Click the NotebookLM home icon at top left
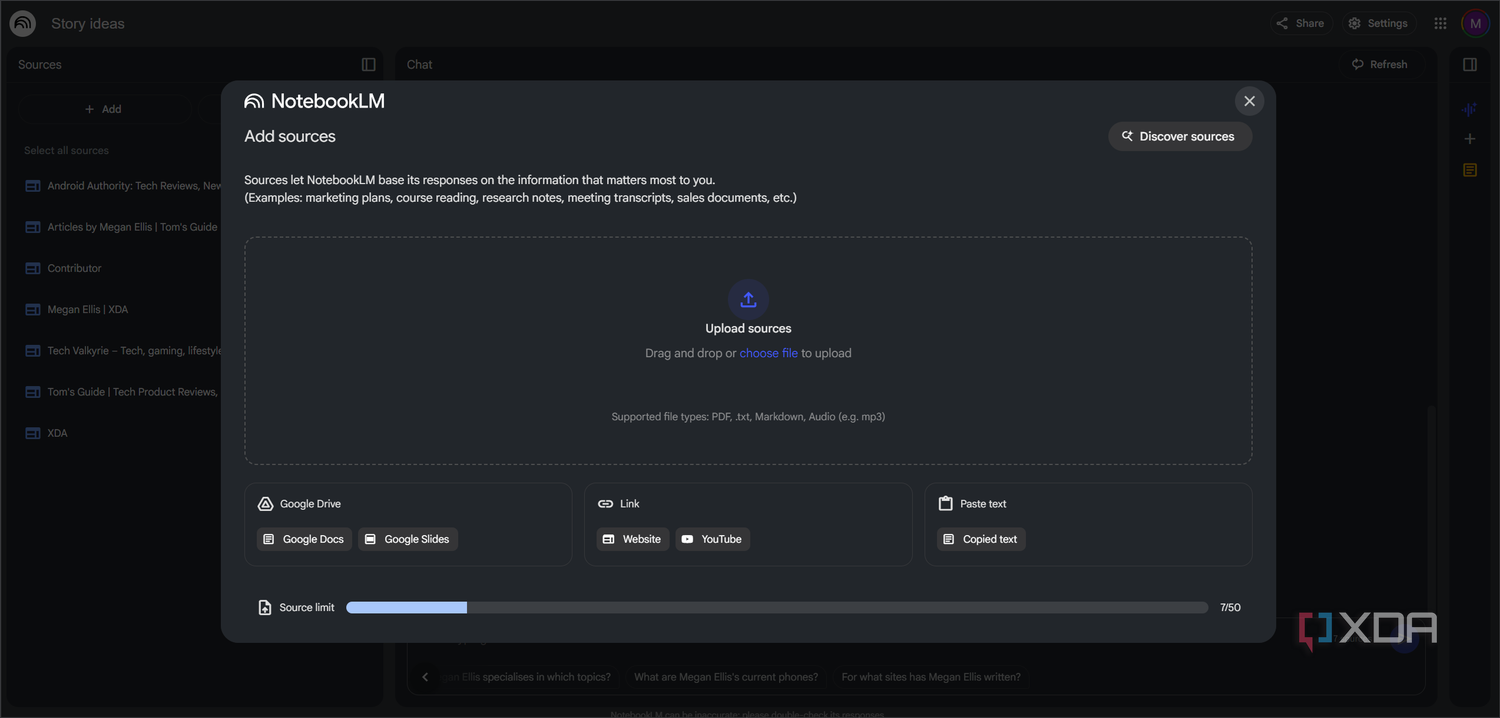 coord(23,23)
